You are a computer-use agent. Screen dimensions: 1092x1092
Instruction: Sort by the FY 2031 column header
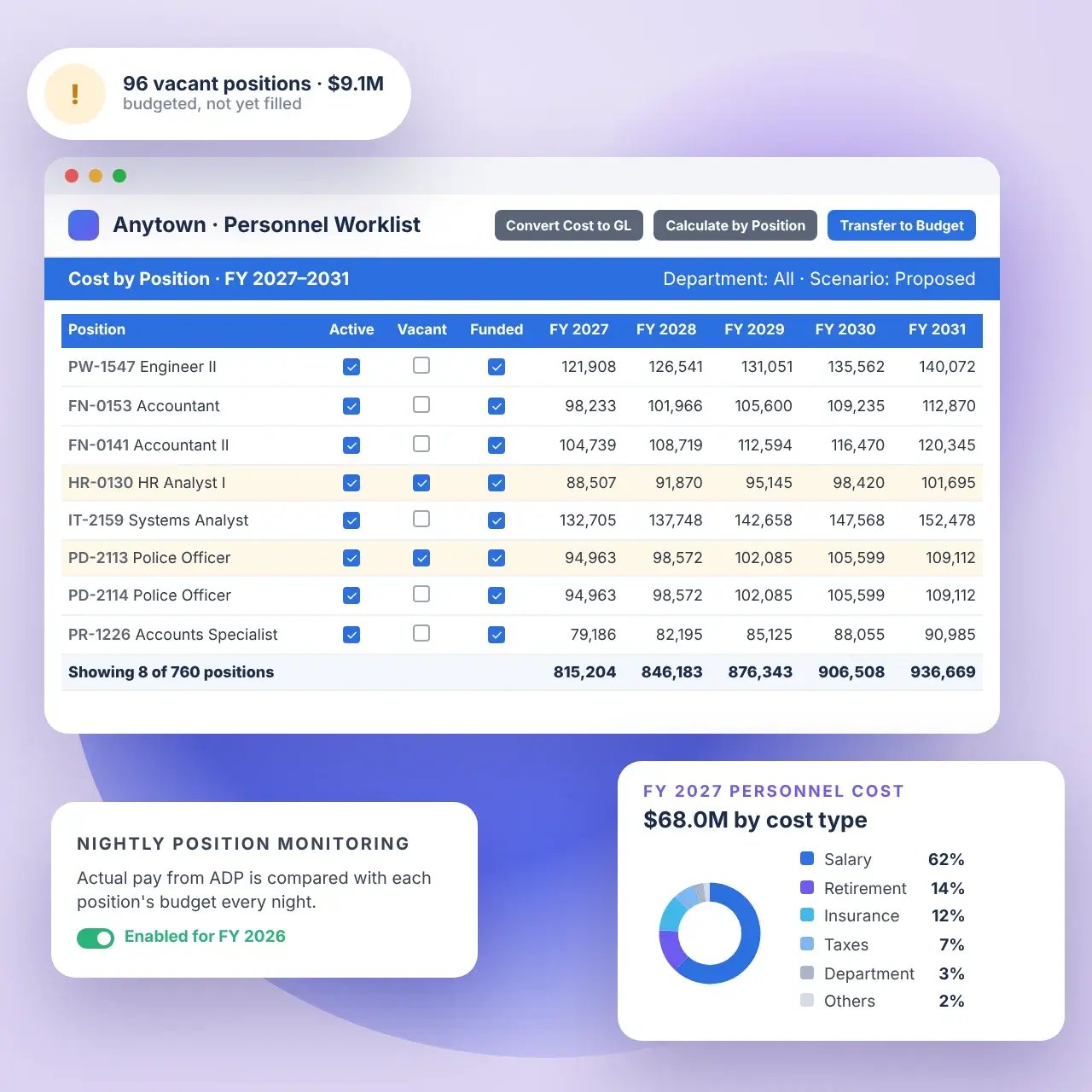[x=938, y=329]
